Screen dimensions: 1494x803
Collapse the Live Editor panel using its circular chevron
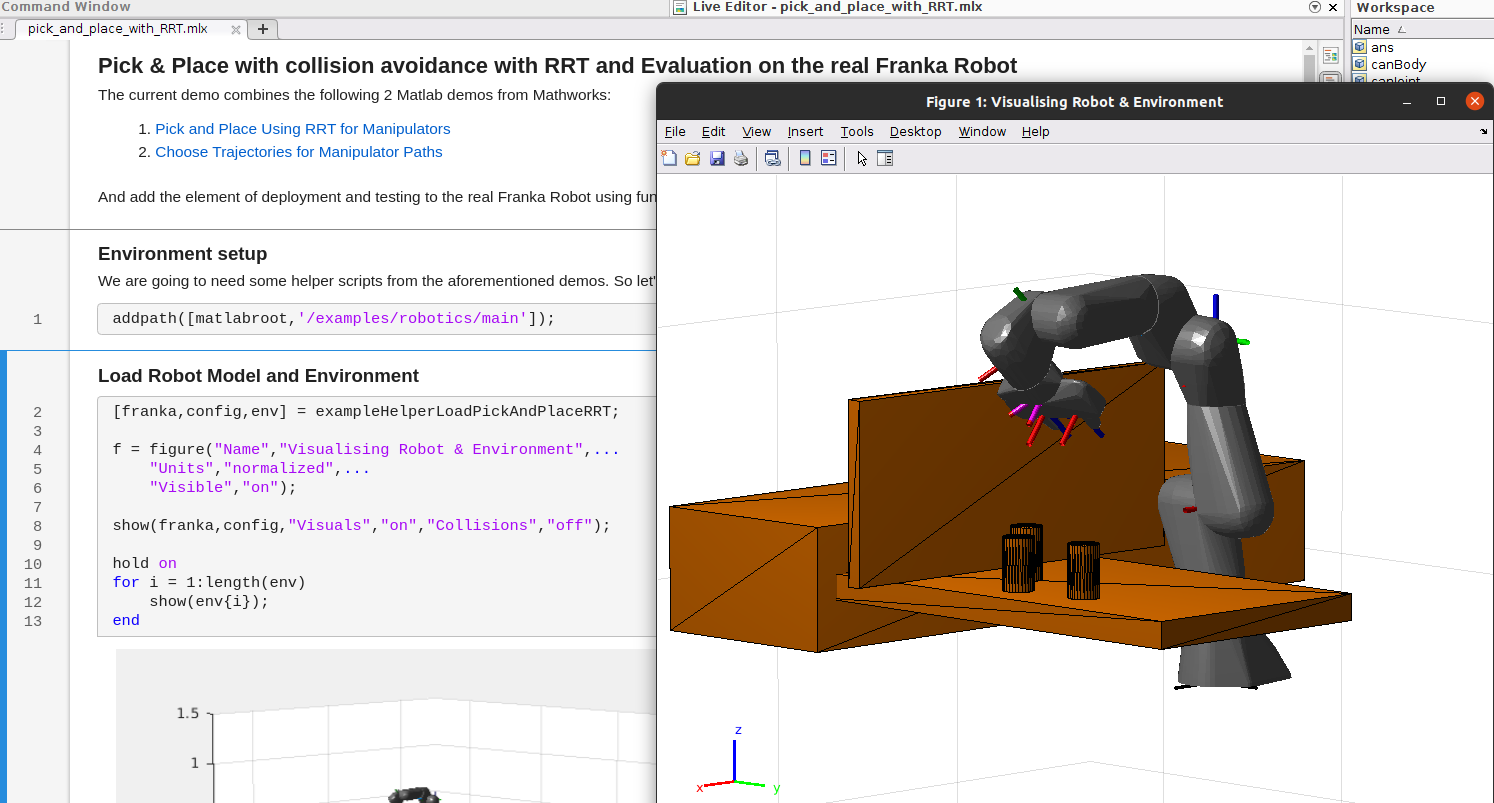pos(1315,7)
